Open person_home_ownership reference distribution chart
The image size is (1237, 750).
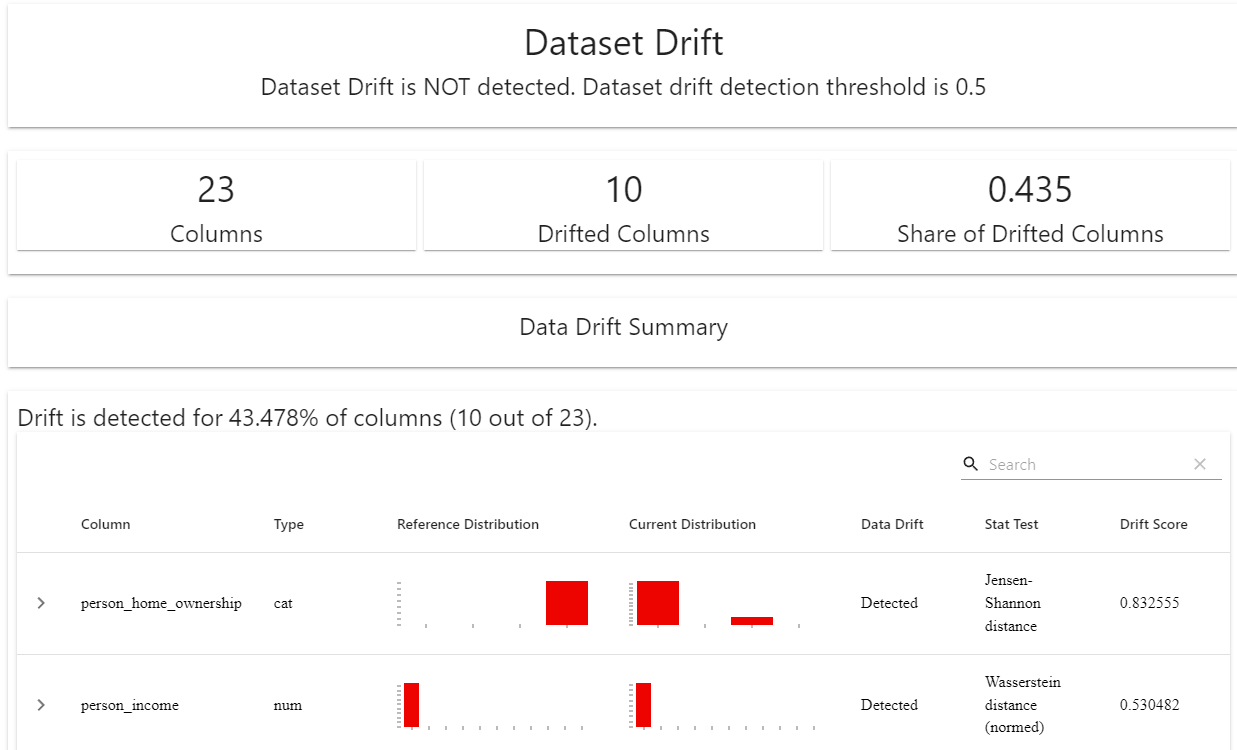493,603
